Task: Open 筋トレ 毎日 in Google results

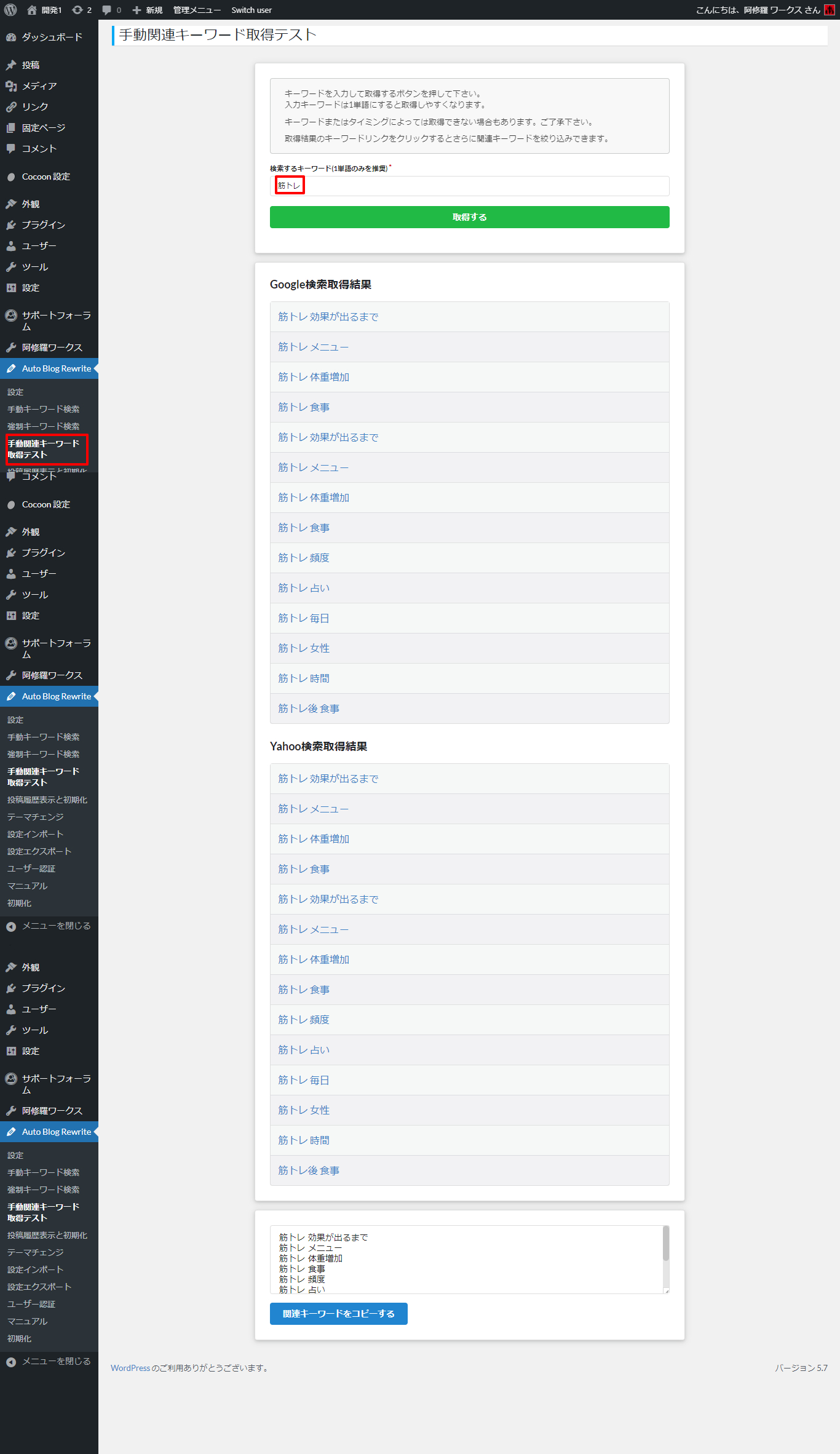Action: (x=304, y=618)
